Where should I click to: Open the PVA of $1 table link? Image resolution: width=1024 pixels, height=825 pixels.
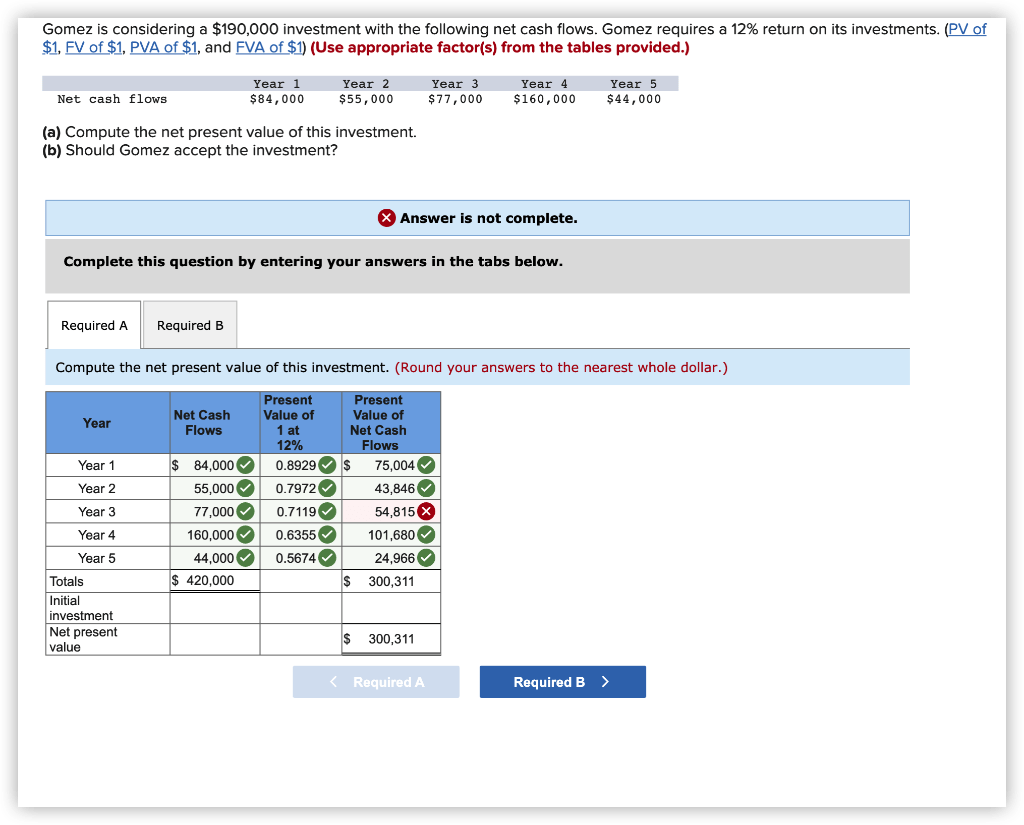tap(163, 48)
